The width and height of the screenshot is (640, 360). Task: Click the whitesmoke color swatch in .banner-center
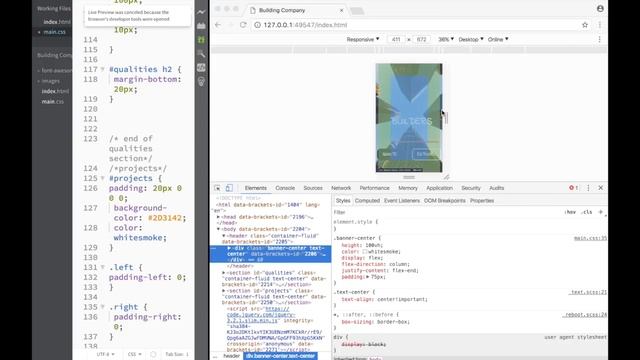coord(365,252)
